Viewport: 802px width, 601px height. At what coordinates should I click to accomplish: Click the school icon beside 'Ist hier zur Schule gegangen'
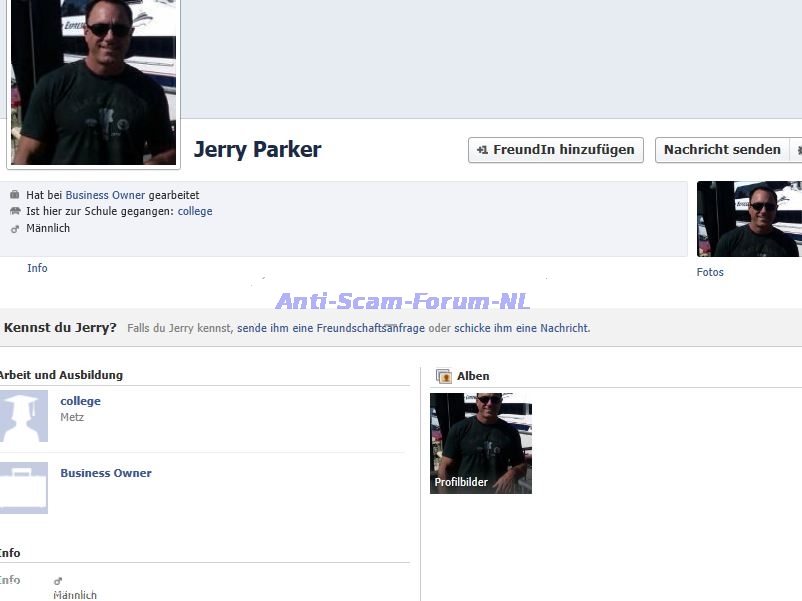coord(14,211)
